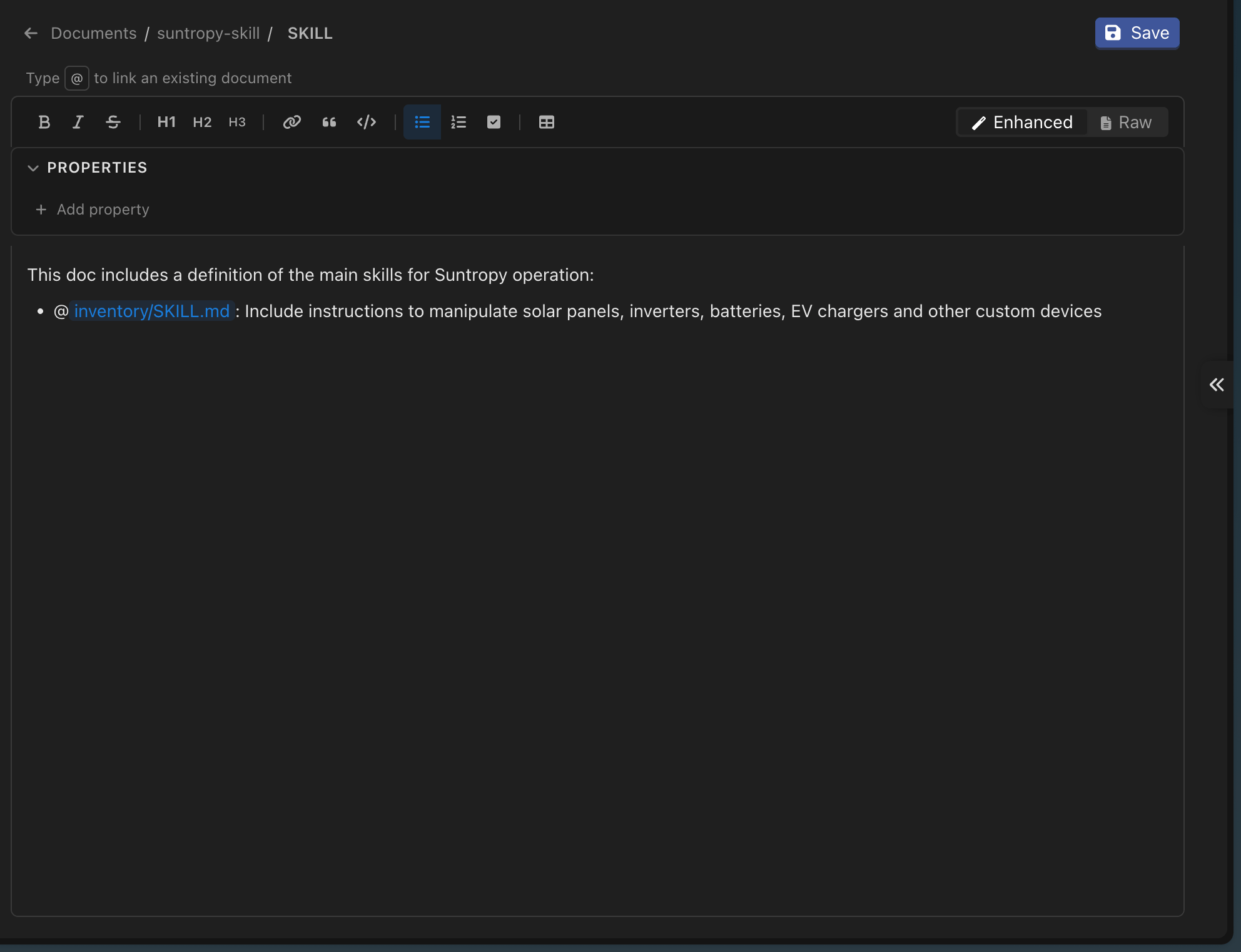Click the @ key hint badge
This screenshot has width=1241, height=952.
[x=77, y=78]
